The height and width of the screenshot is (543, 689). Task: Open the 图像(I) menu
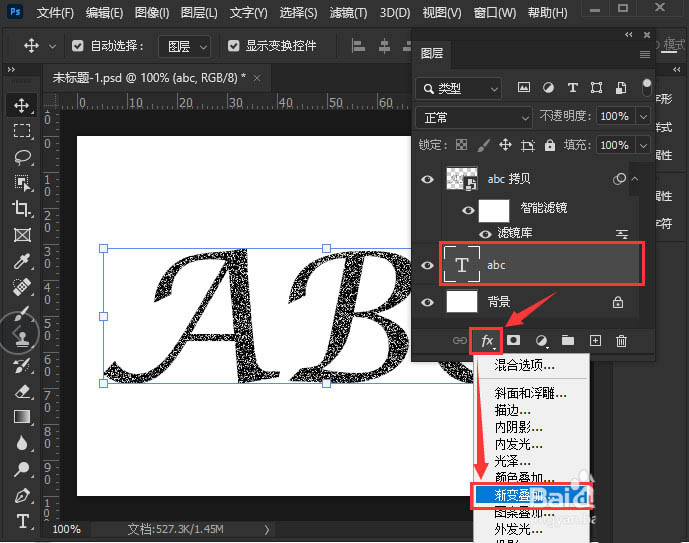(x=152, y=13)
